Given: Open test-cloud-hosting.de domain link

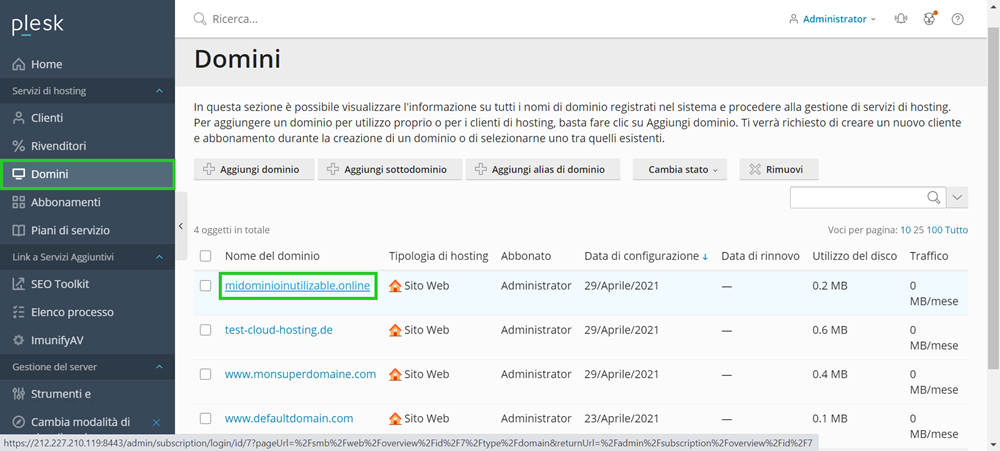Looking at the screenshot, I should coord(279,330).
